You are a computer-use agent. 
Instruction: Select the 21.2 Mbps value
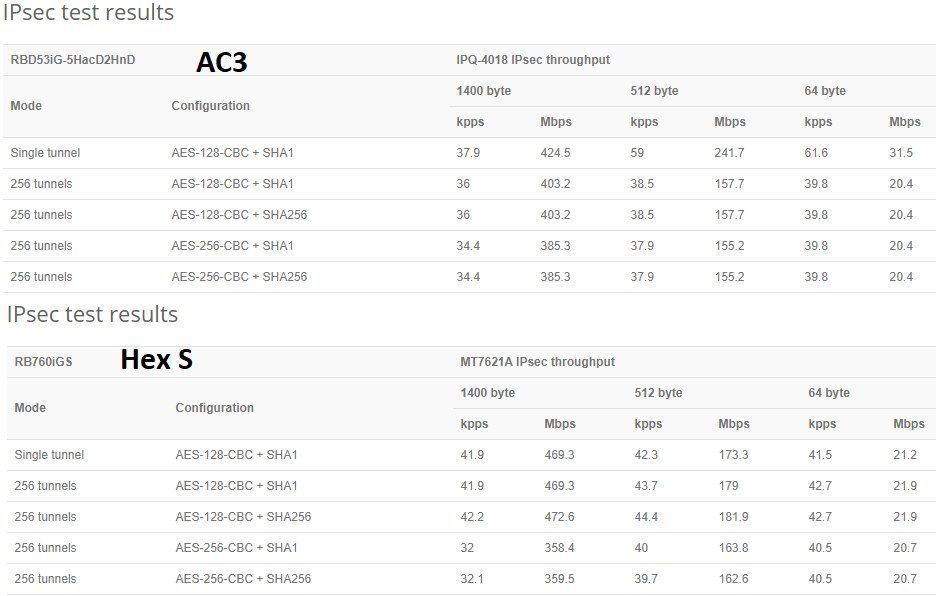[x=905, y=455]
